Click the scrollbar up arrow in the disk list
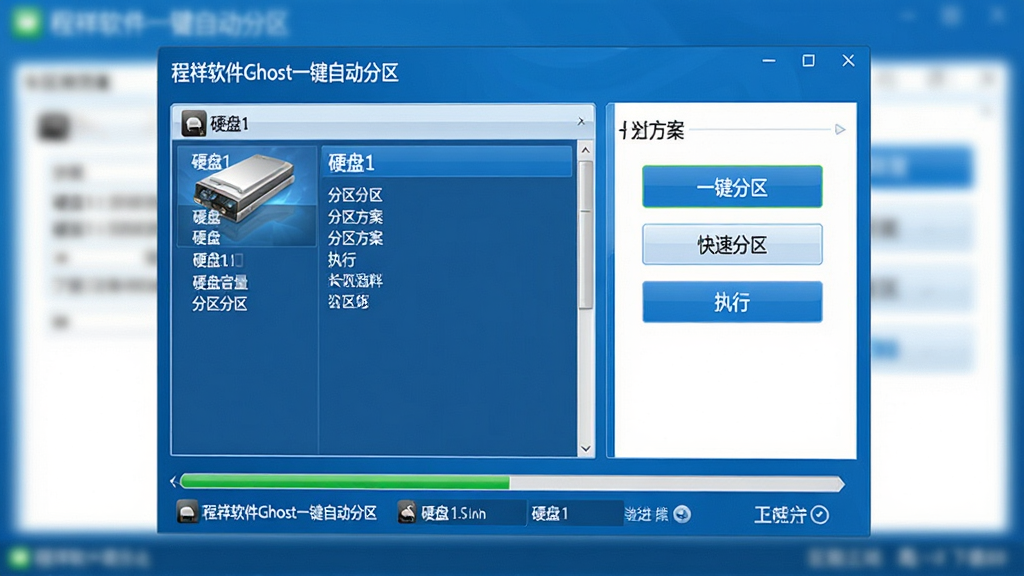The image size is (1024, 576). 585,150
